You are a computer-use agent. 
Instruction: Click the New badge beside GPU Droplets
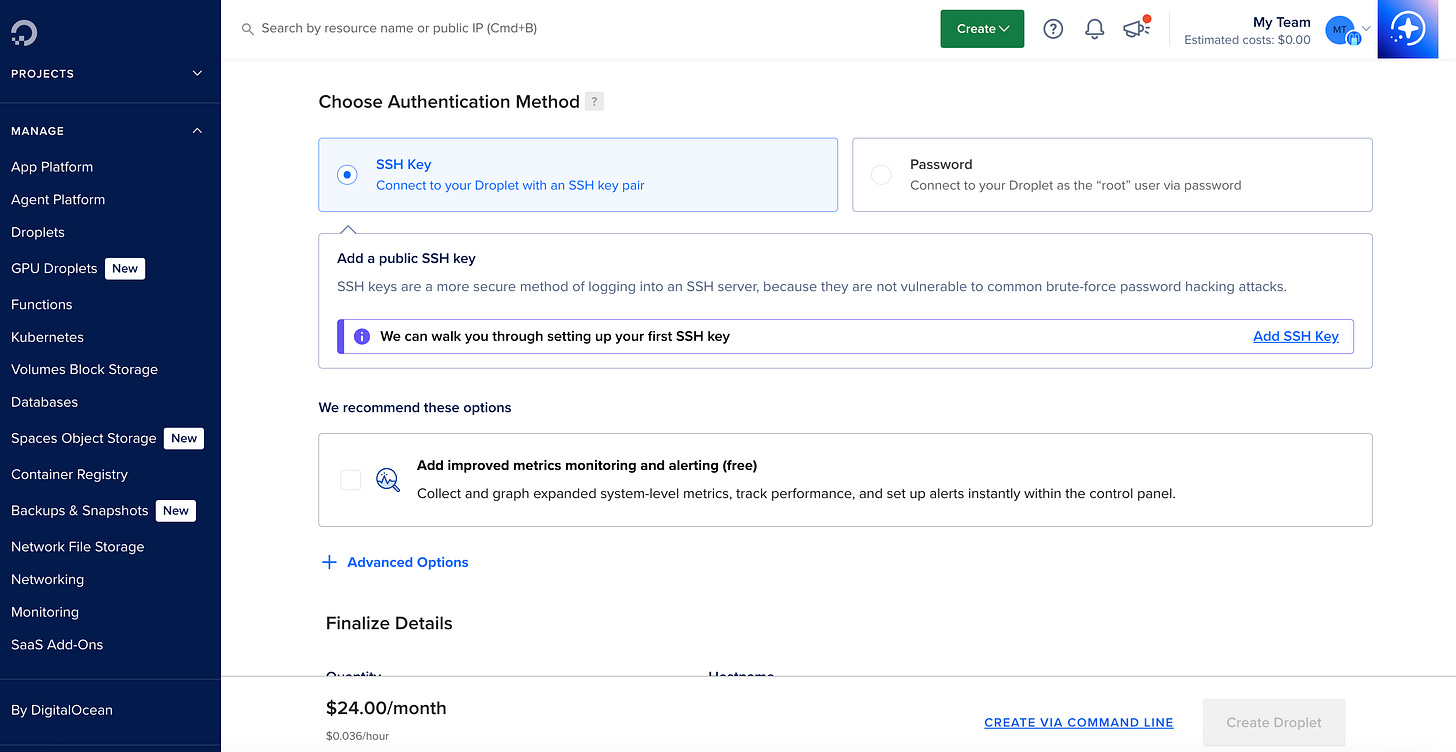(x=125, y=268)
